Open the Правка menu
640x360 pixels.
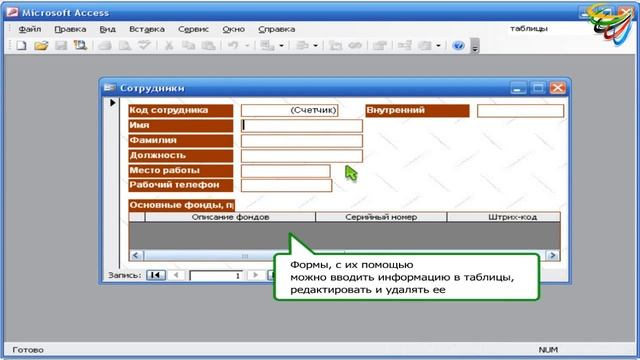point(70,29)
